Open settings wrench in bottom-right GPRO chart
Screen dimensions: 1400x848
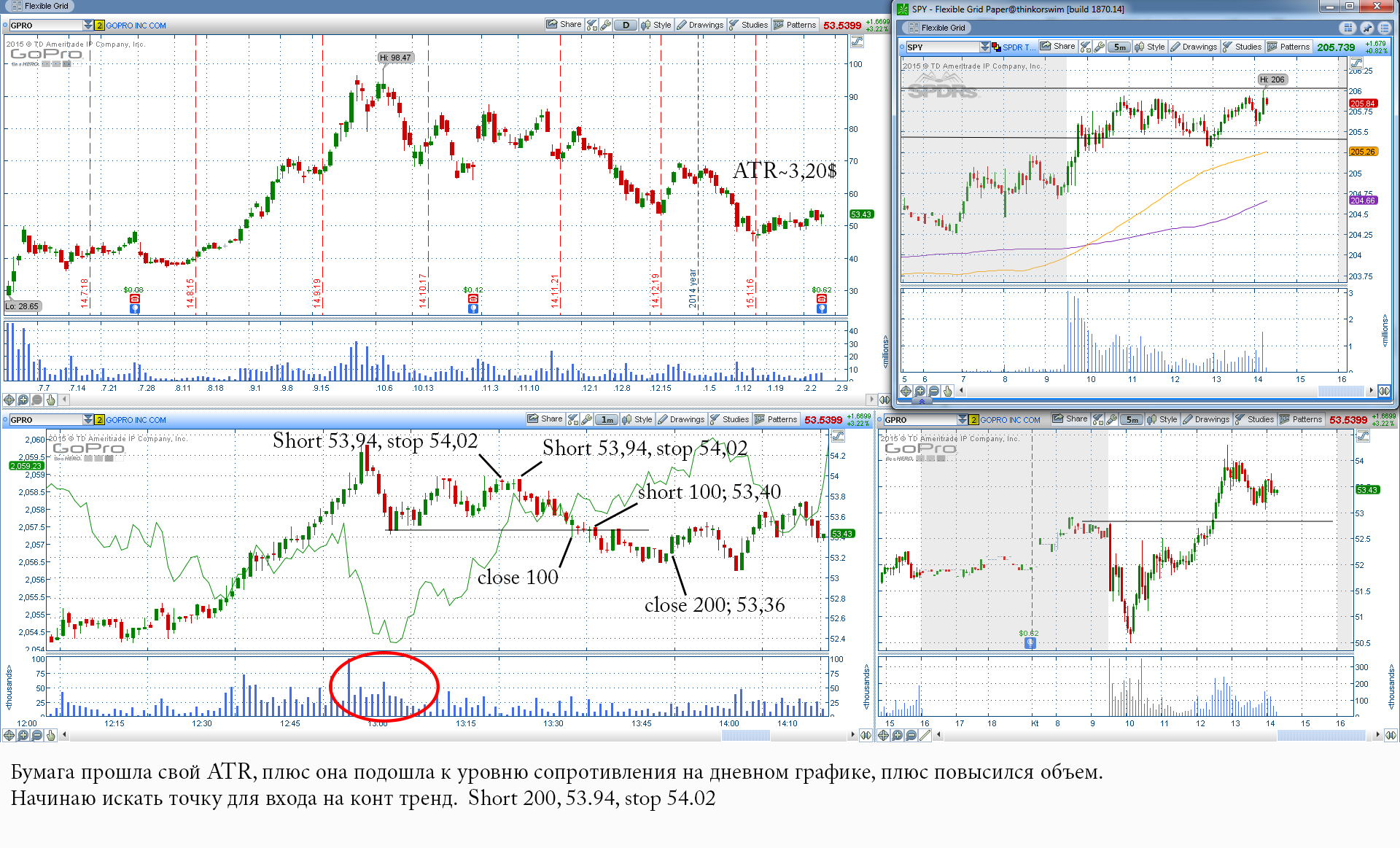(1111, 419)
